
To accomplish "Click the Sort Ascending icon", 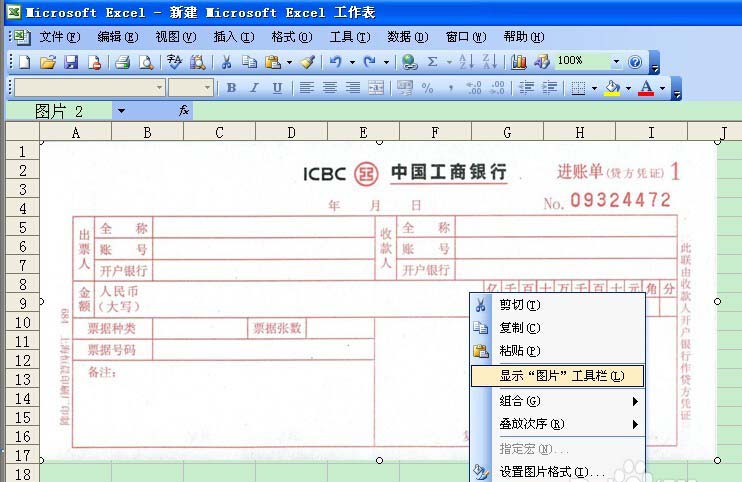I will pos(466,62).
